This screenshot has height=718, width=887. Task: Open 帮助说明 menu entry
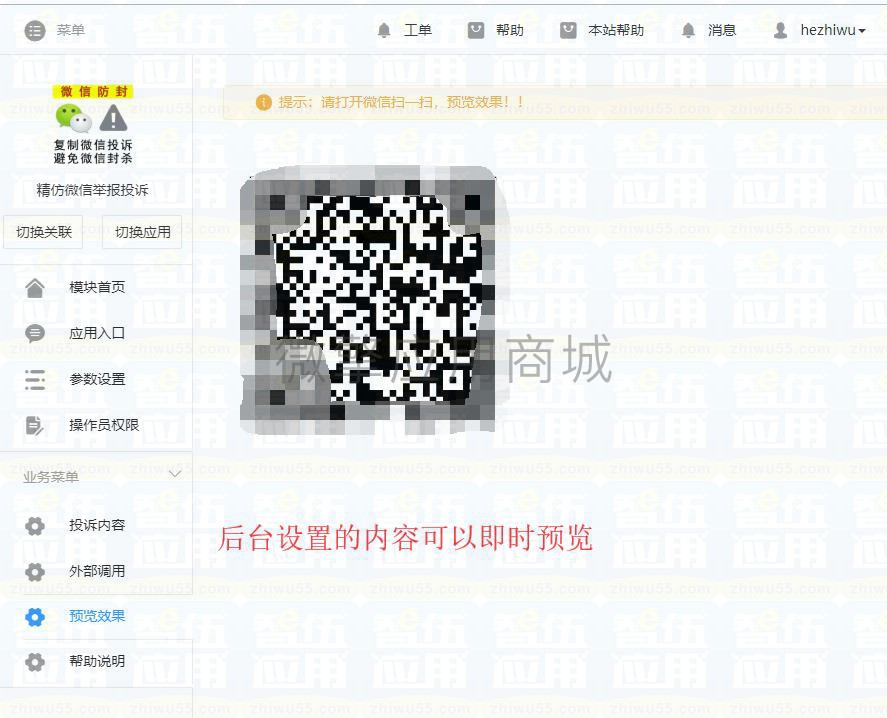97,661
